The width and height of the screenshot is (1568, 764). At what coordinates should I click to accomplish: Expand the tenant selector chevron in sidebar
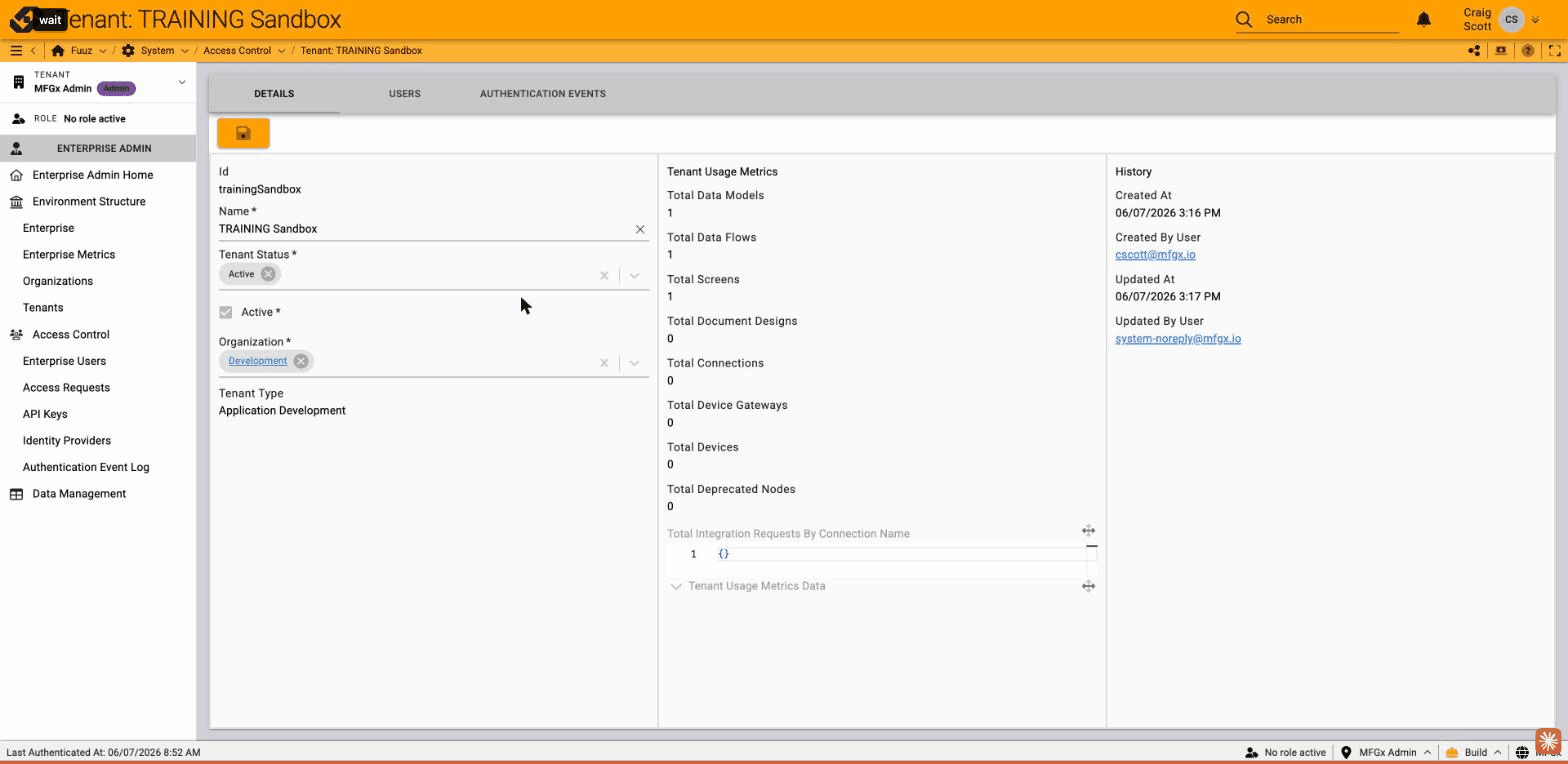182,82
